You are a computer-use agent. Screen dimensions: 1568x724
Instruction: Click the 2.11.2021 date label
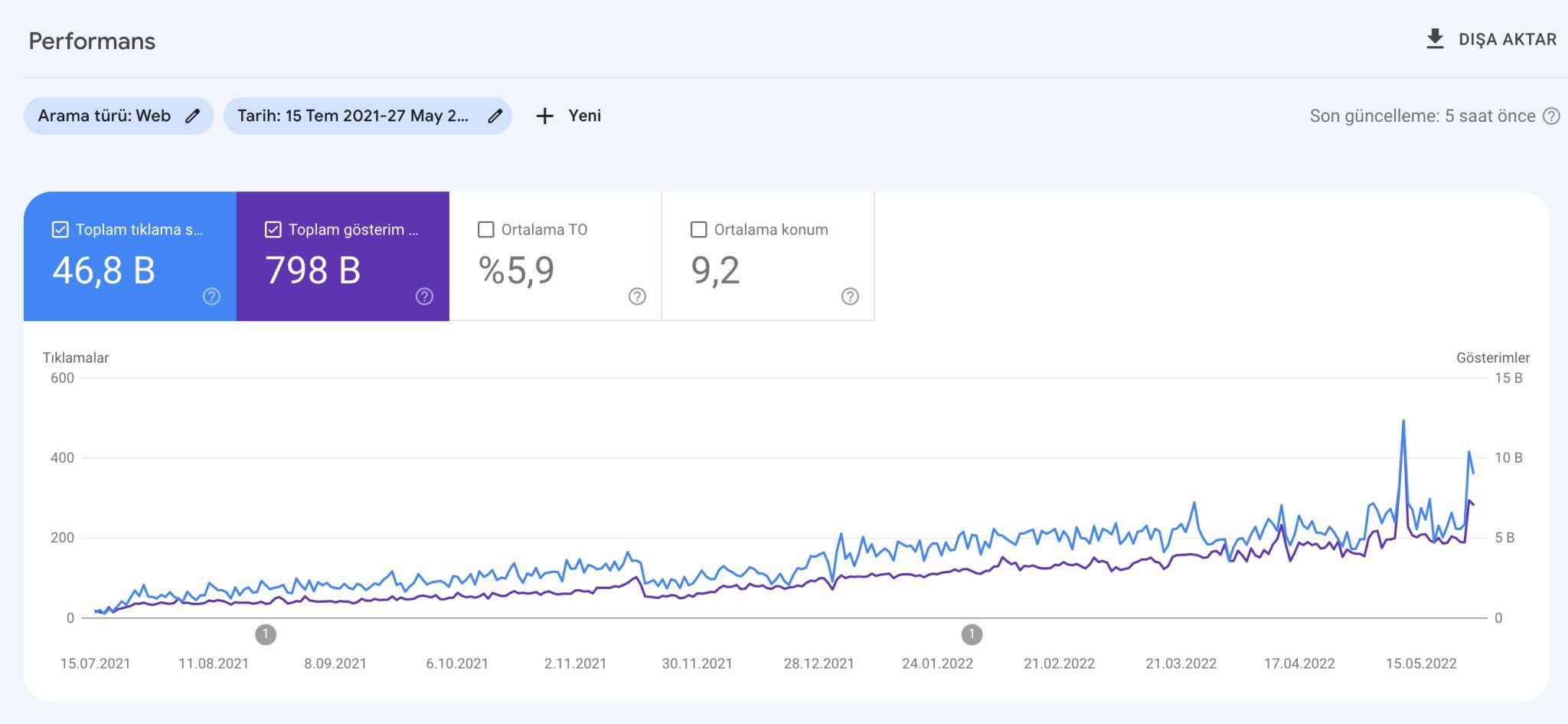click(x=575, y=663)
